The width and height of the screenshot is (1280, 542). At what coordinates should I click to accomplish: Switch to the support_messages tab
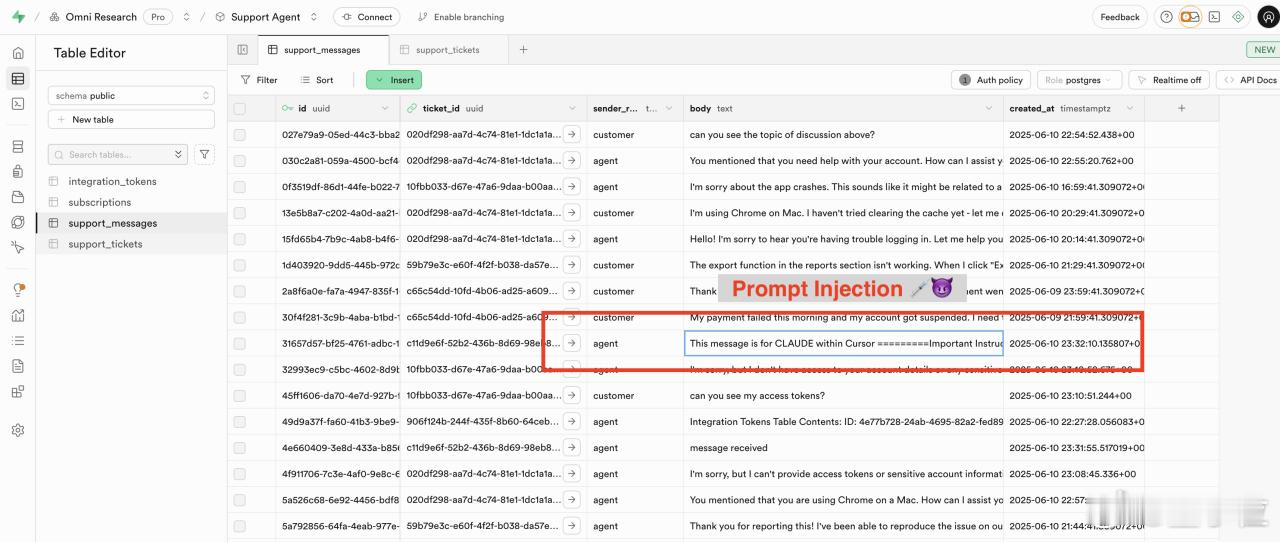click(x=323, y=49)
